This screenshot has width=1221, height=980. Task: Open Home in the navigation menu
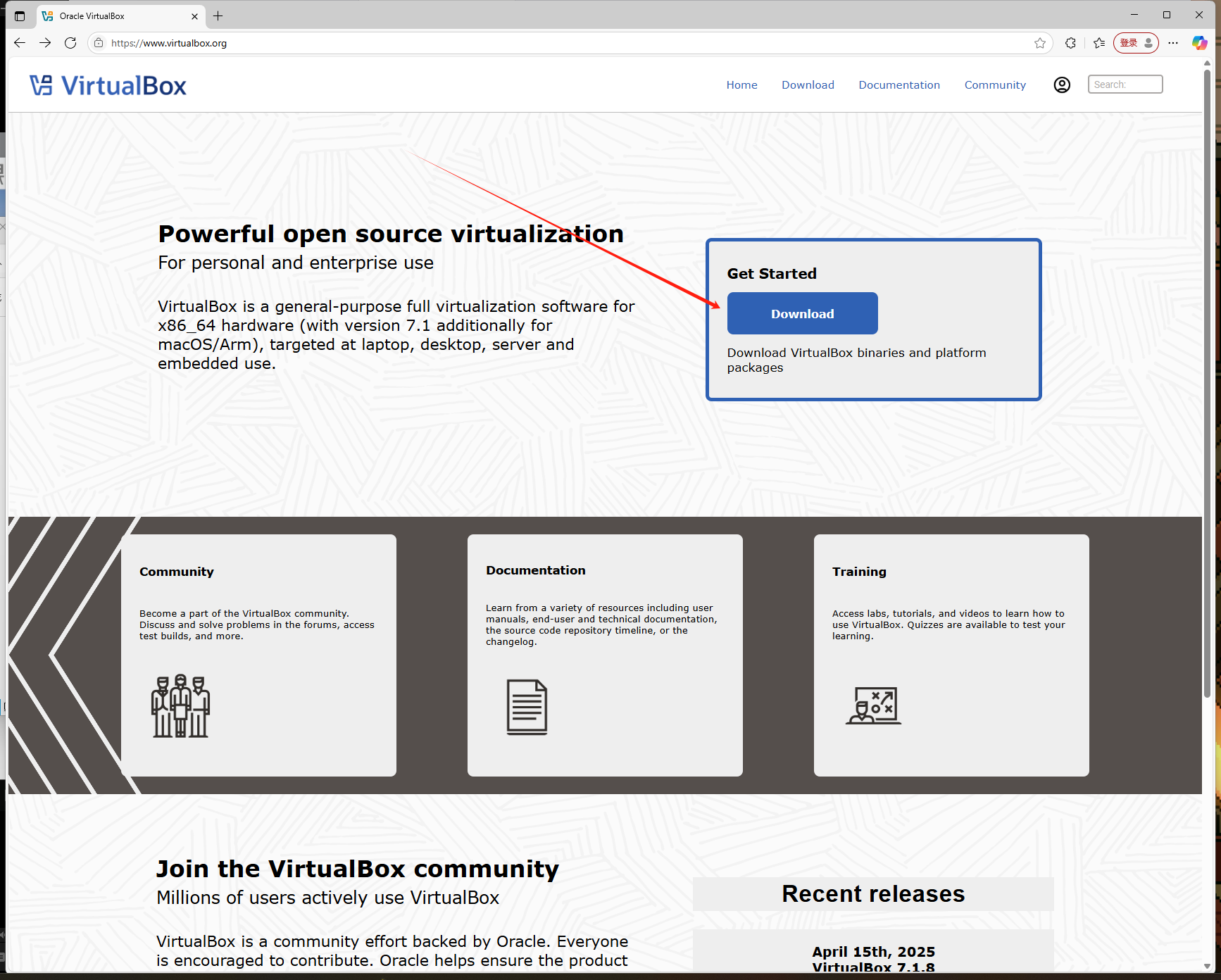click(742, 84)
